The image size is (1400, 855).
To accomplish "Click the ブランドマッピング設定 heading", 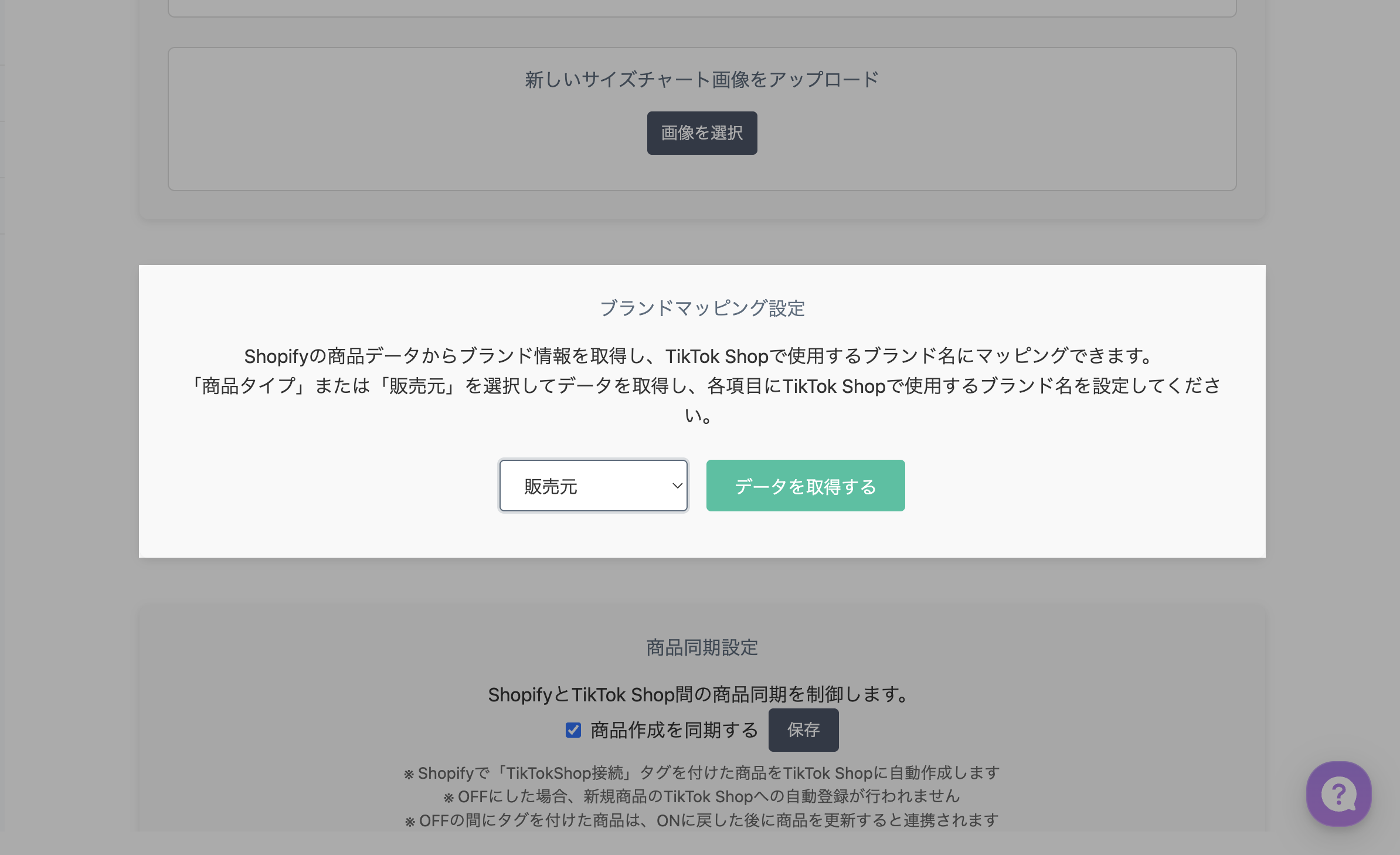I will [702, 308].
